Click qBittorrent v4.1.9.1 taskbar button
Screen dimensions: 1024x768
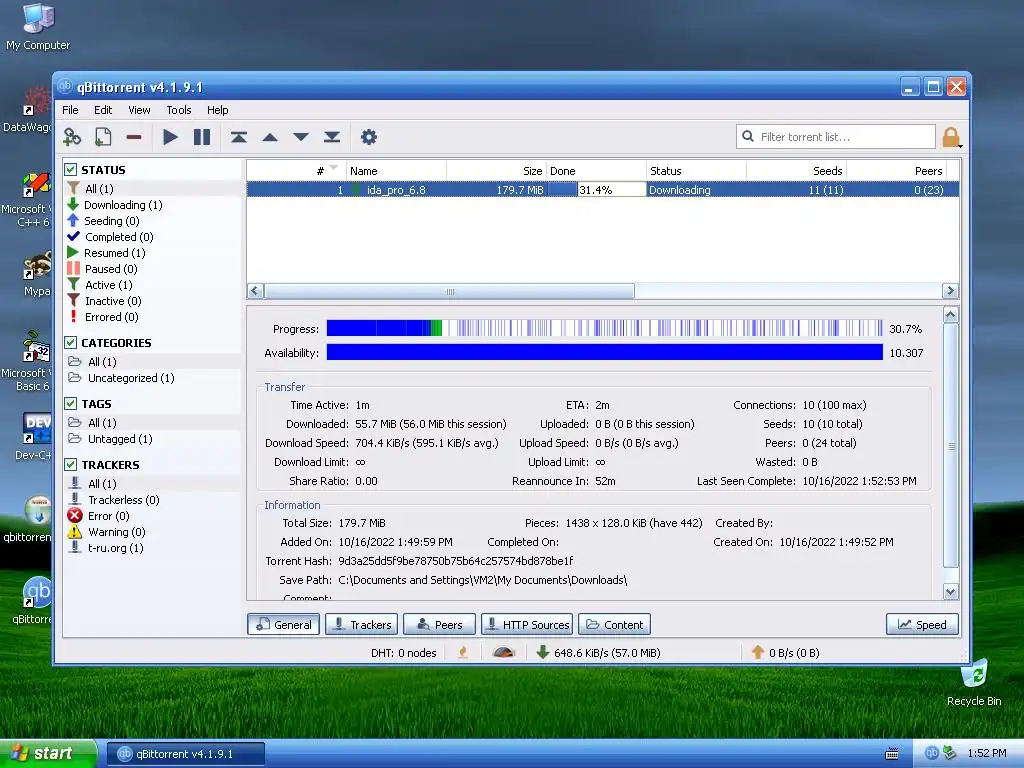point(185,754)
